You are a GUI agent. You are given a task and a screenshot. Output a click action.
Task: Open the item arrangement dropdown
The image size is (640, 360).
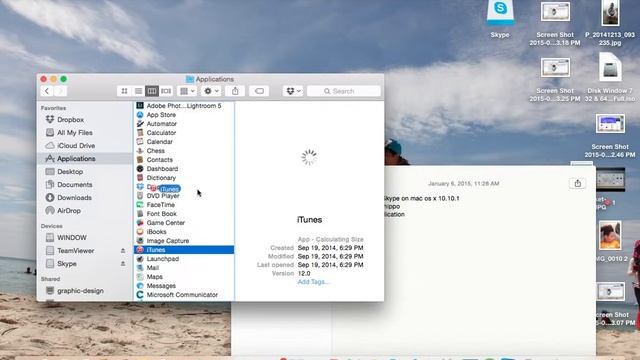point(188,91)
